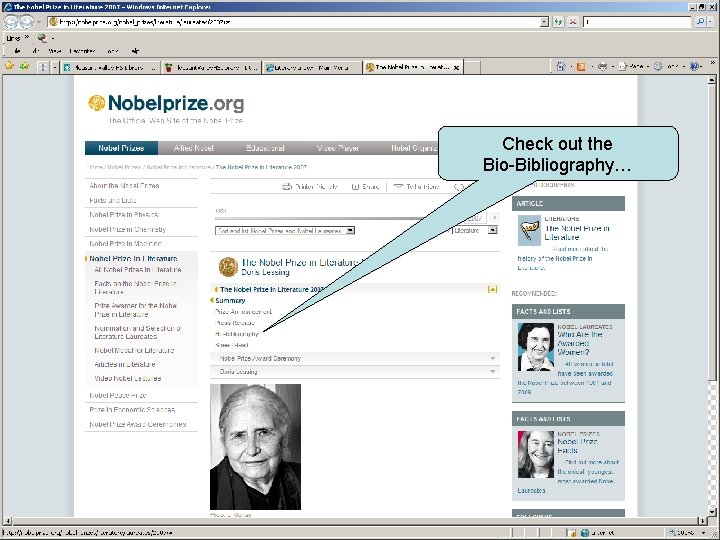Click the Page menu icon in command bar
720x540 pixels.
[623, 67]
